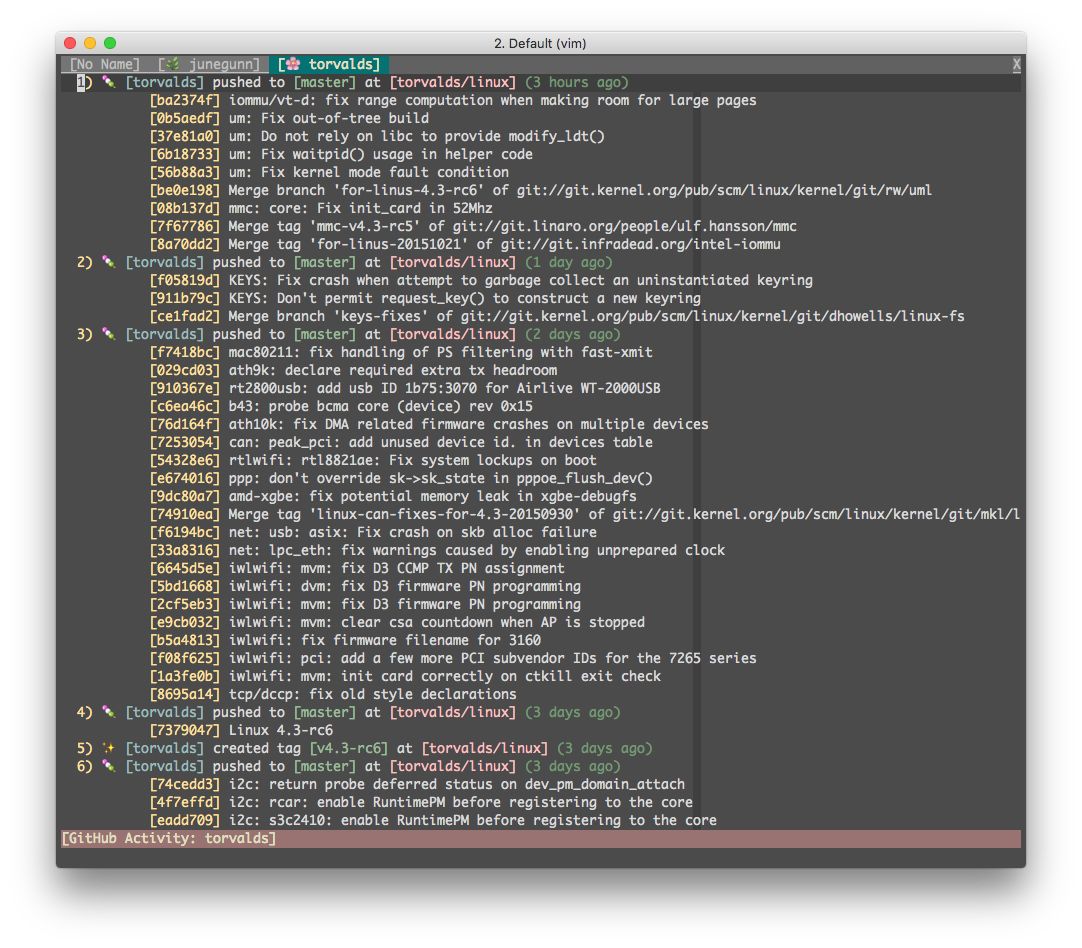
Task: Open [master] branch link on event 2
Action: pos(325,262)
